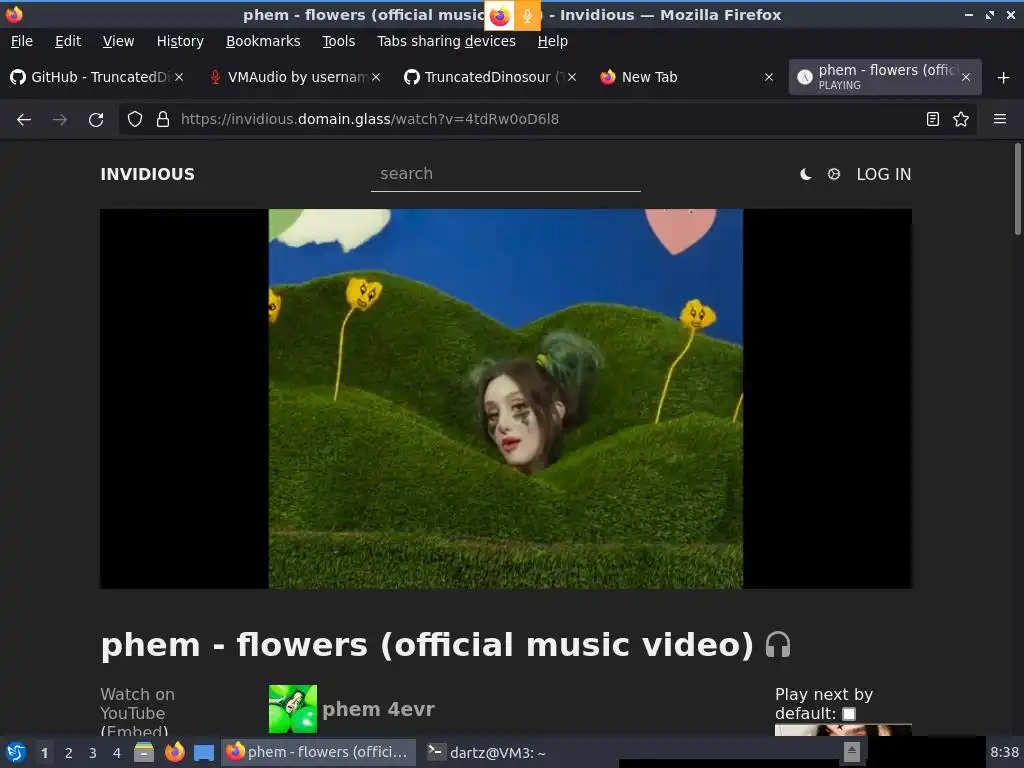Switch to workspace 1 in taskbar

point(44,753)
